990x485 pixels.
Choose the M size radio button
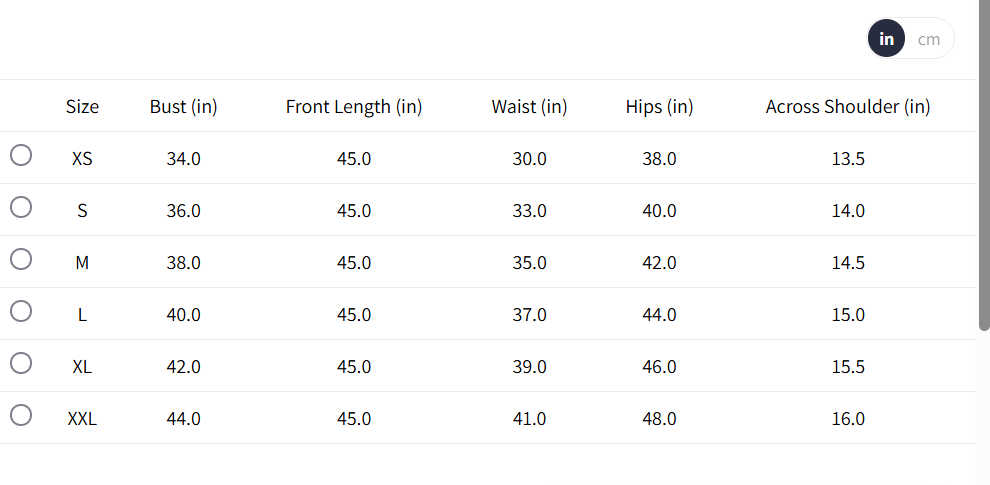21,259
